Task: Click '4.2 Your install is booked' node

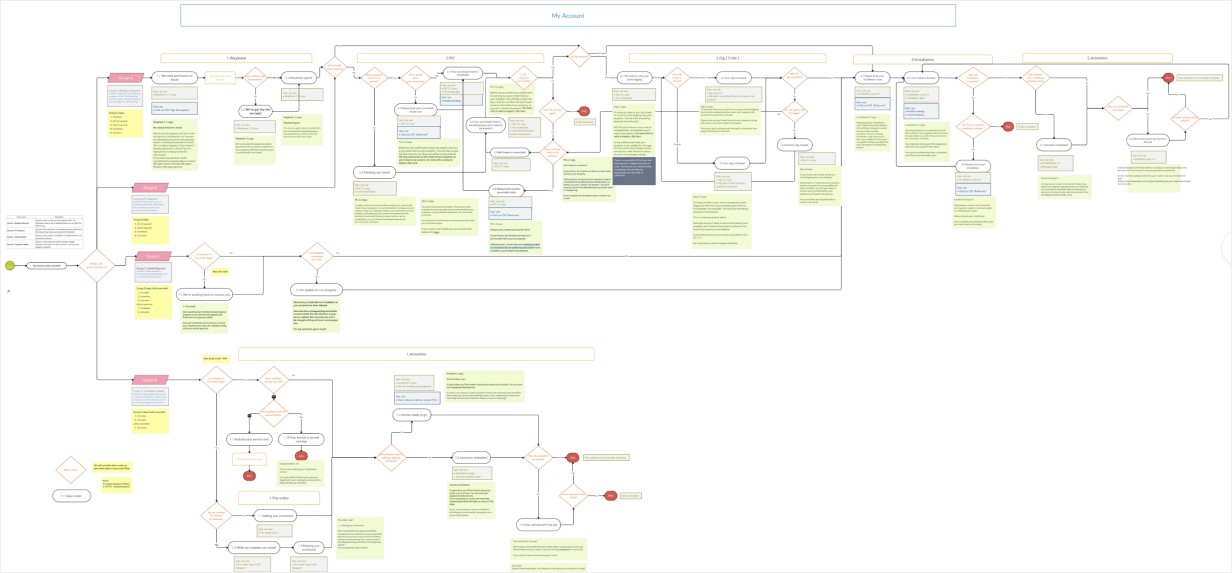Action: click(x=921, y=78)
